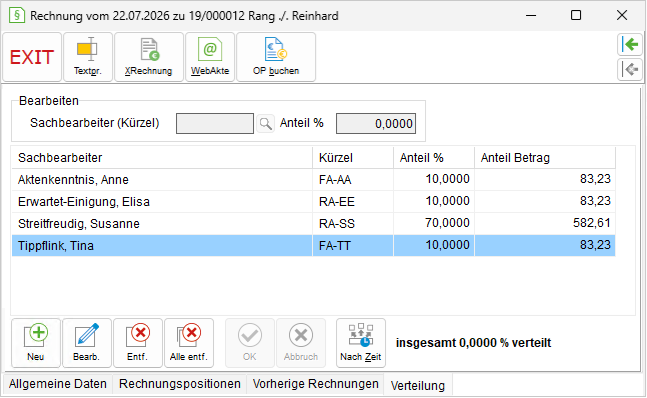Distribute shares using Nach Zeit
This screenshot has width=647, height=398.
point(361,343)
